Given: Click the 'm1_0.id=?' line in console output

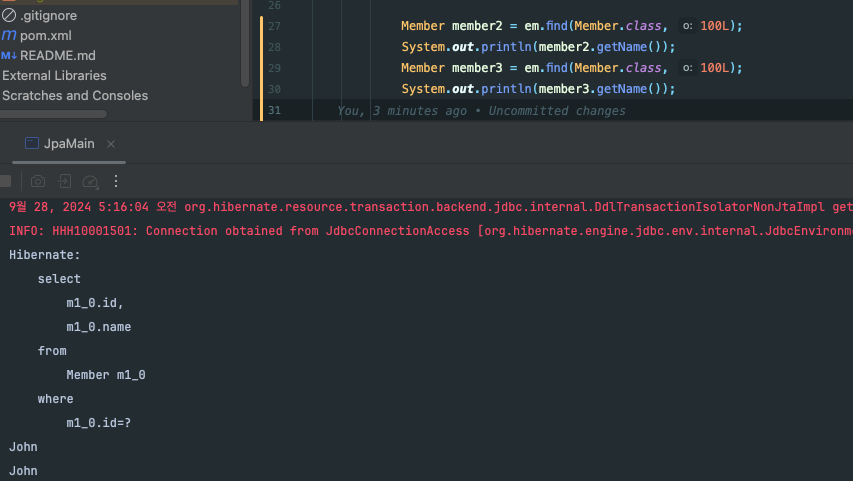Looking at the screenshot, I should tap(98, 423).
